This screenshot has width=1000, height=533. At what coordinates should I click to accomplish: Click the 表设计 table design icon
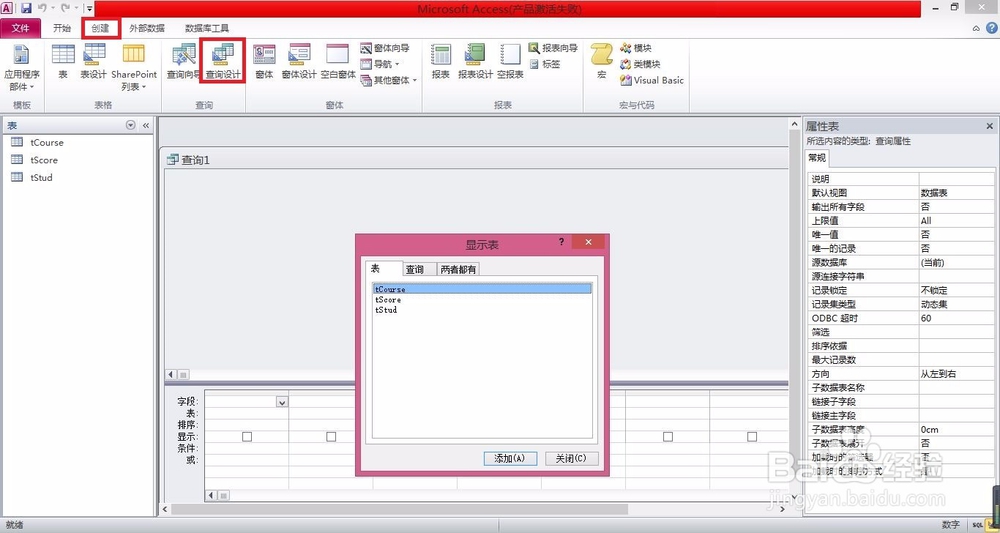coord(94,62)
